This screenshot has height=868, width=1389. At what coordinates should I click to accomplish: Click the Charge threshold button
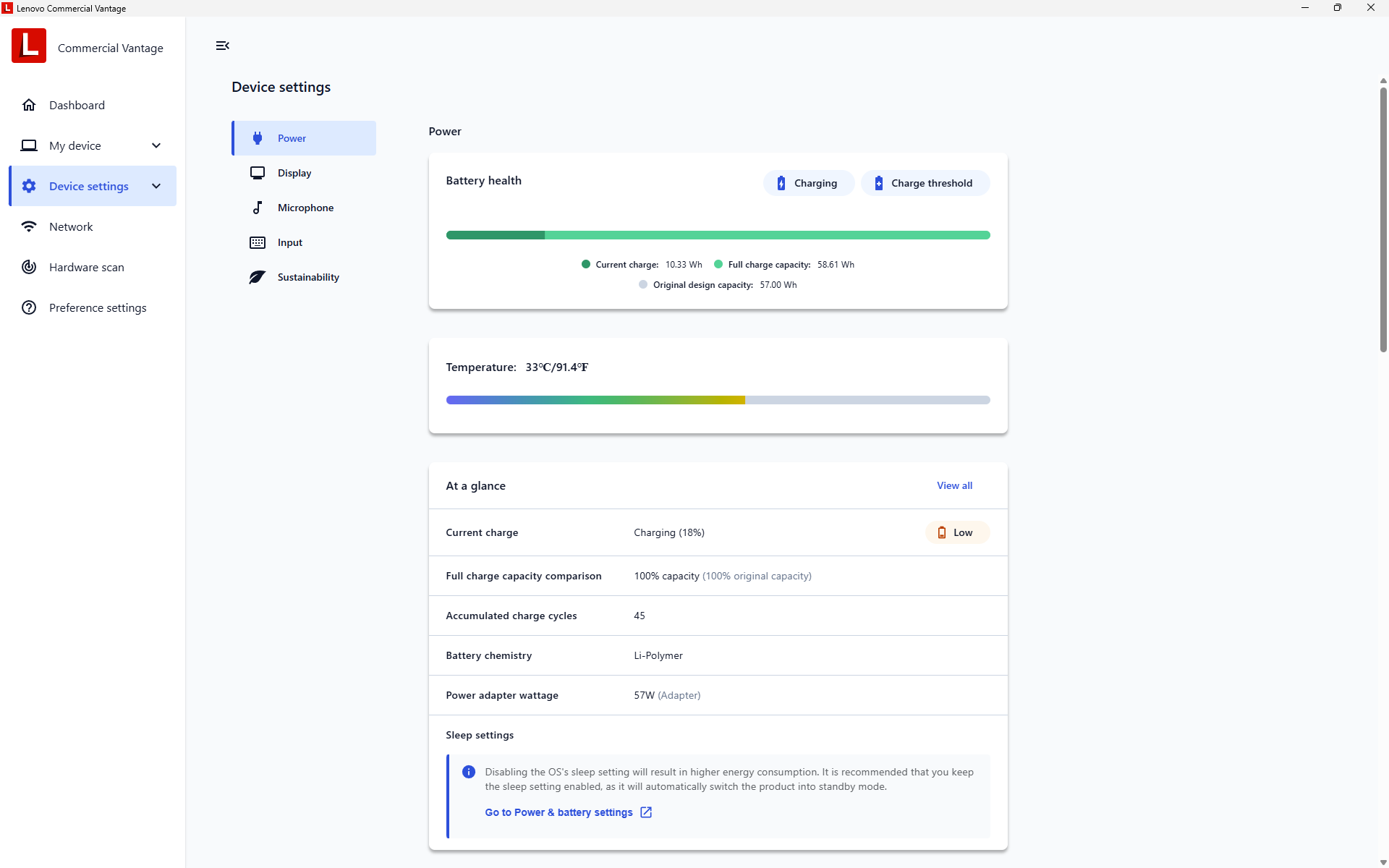click(x=925, y=183)
